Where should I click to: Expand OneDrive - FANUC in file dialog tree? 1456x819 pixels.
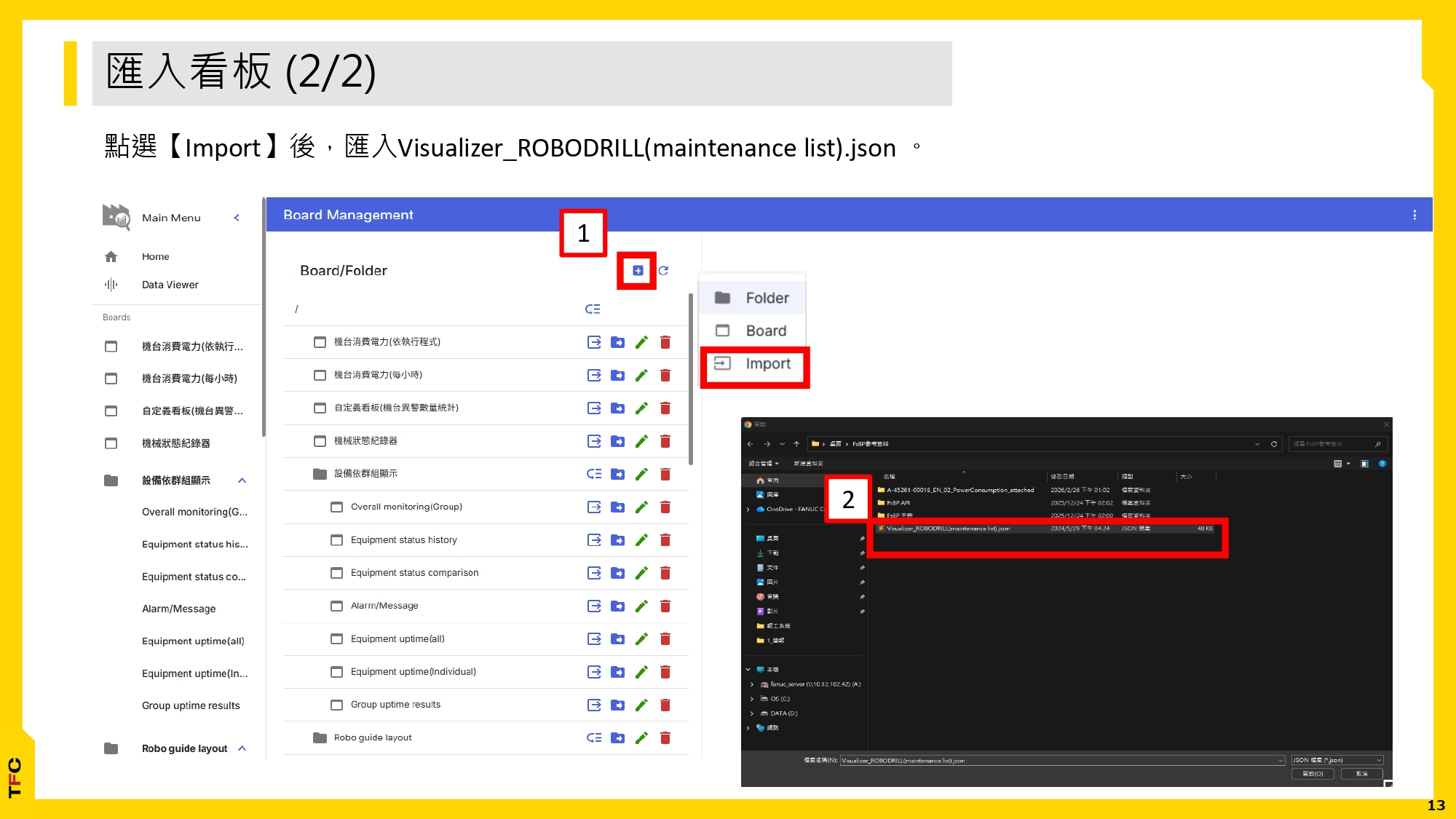click(748, 510)
